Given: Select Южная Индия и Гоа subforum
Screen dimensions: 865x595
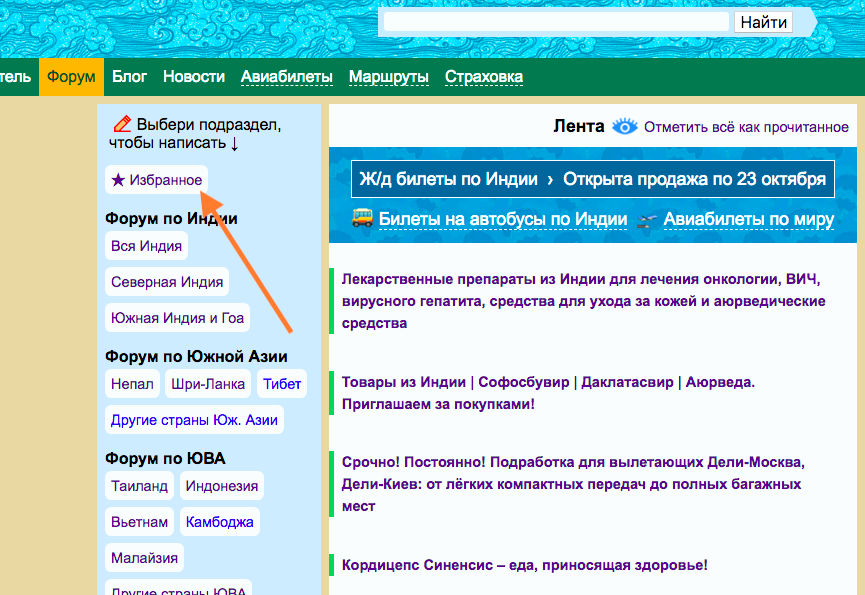Looking at the screenshot, I should (177, 318).
